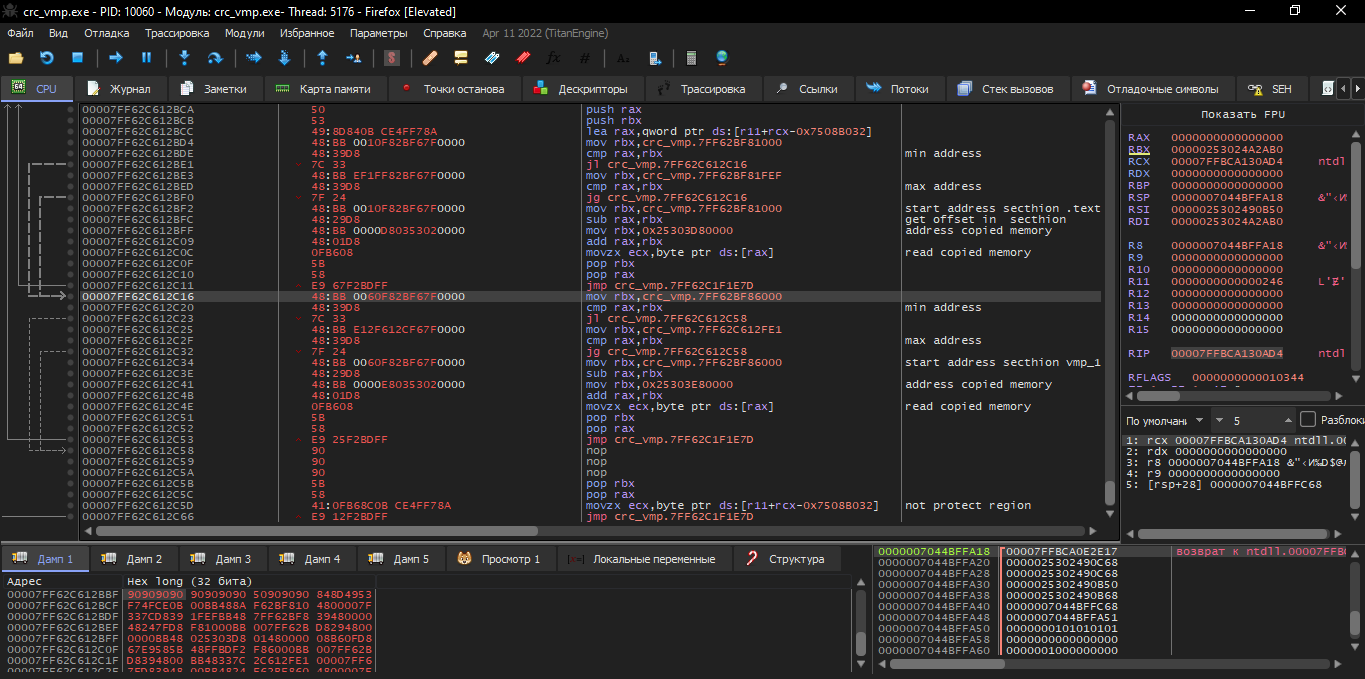Open the Scylla plugin red S icon
Screen dimensions: 1365x679
click(x=392, y=58)
